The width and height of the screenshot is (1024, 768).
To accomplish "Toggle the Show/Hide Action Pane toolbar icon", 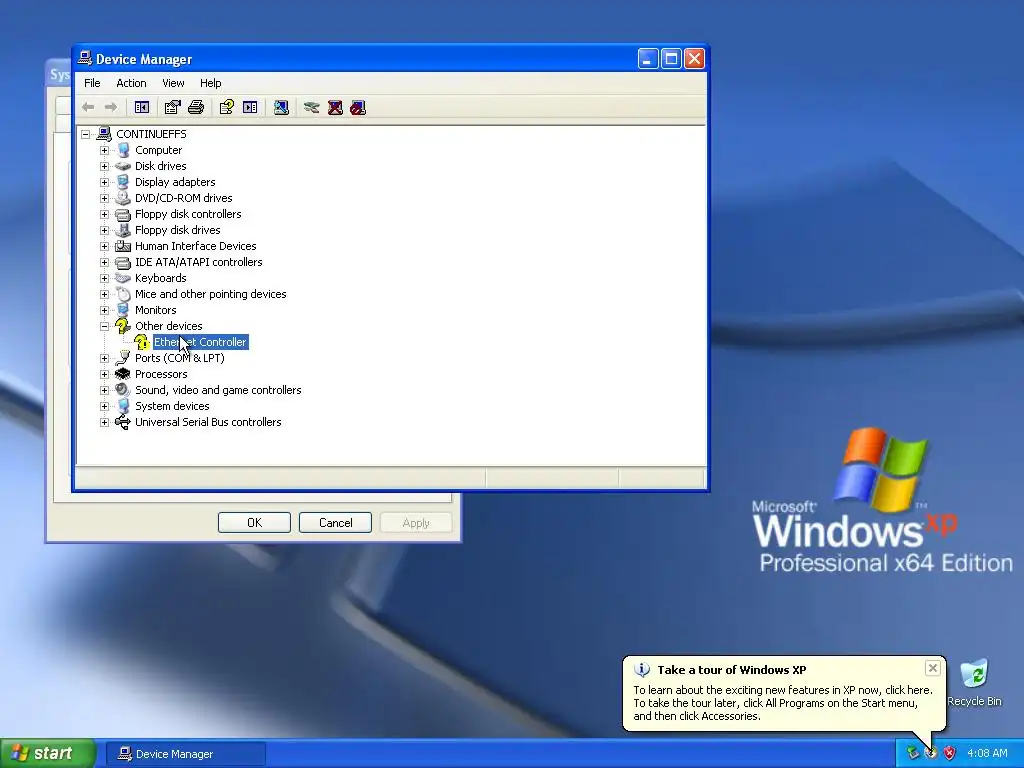I will (x=250, y=107).
